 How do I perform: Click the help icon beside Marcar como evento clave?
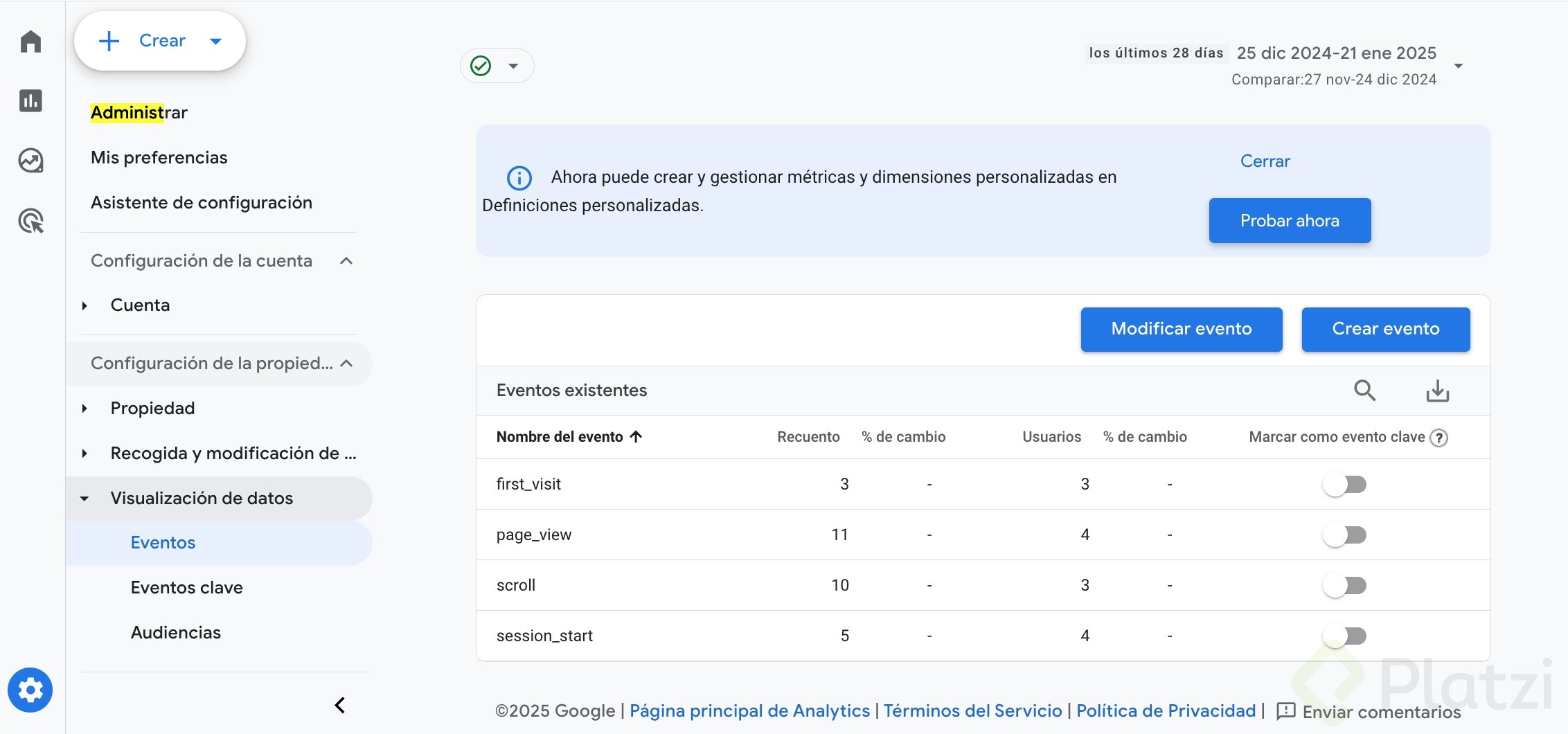[x=1439, y=438]
